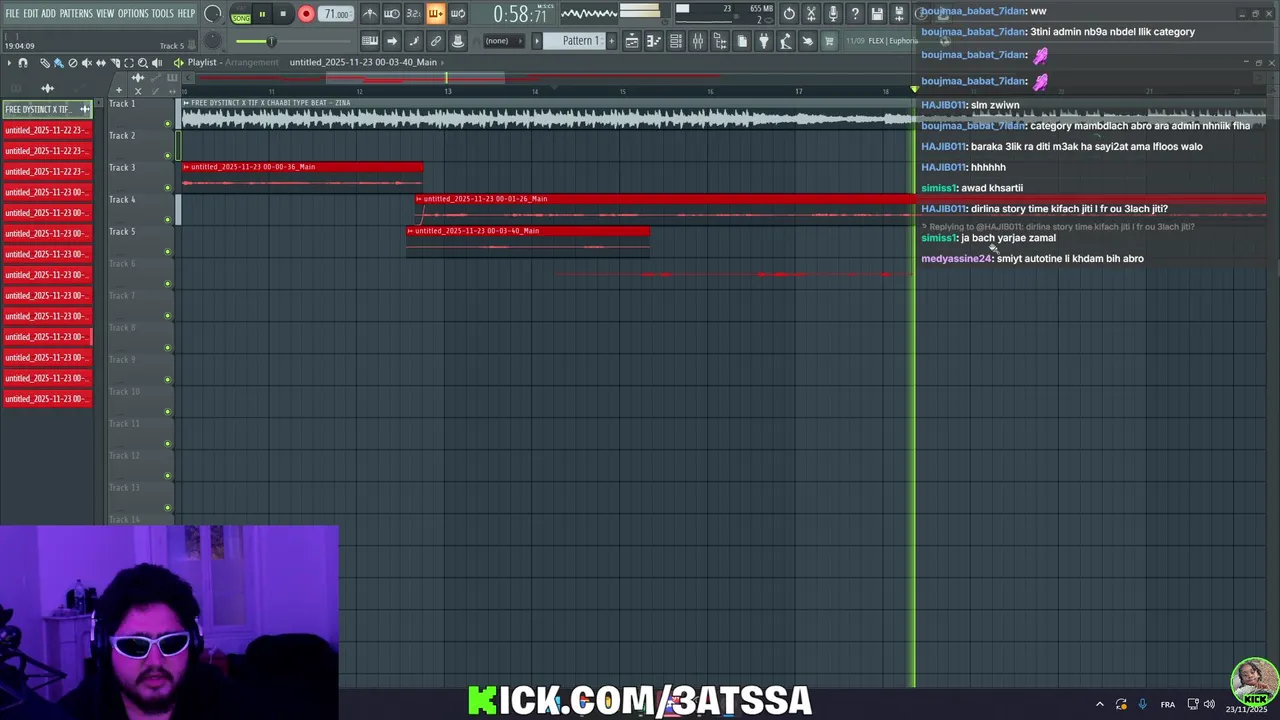Open the mixer icon
The image size is (1280, 720).
click(x=698, y=41)
